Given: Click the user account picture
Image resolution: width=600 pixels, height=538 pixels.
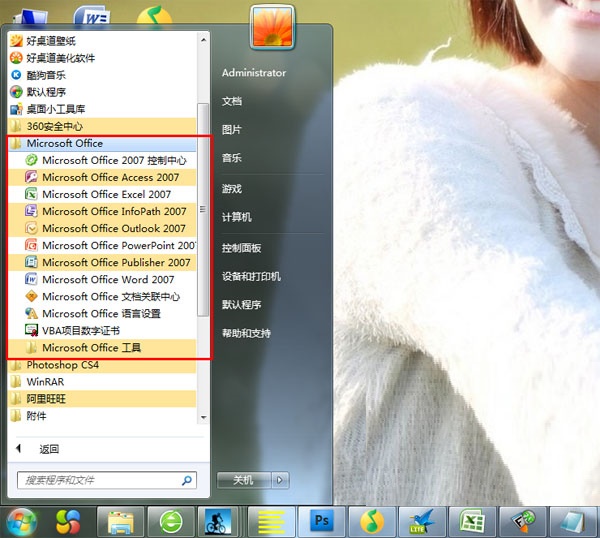Looking at the screenshot, I should point(272,28).
